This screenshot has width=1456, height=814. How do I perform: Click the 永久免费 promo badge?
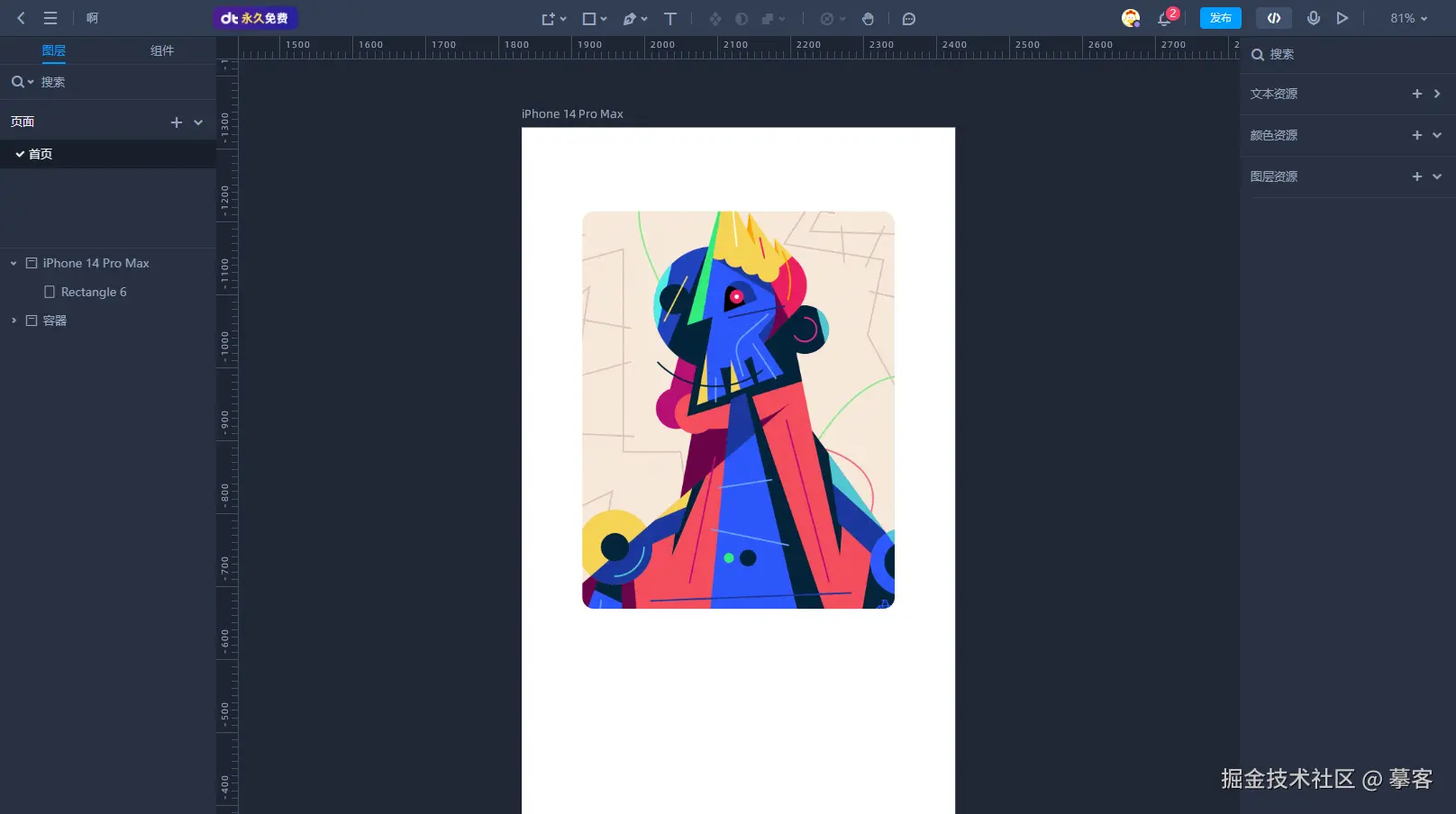(x=255, y=18)
